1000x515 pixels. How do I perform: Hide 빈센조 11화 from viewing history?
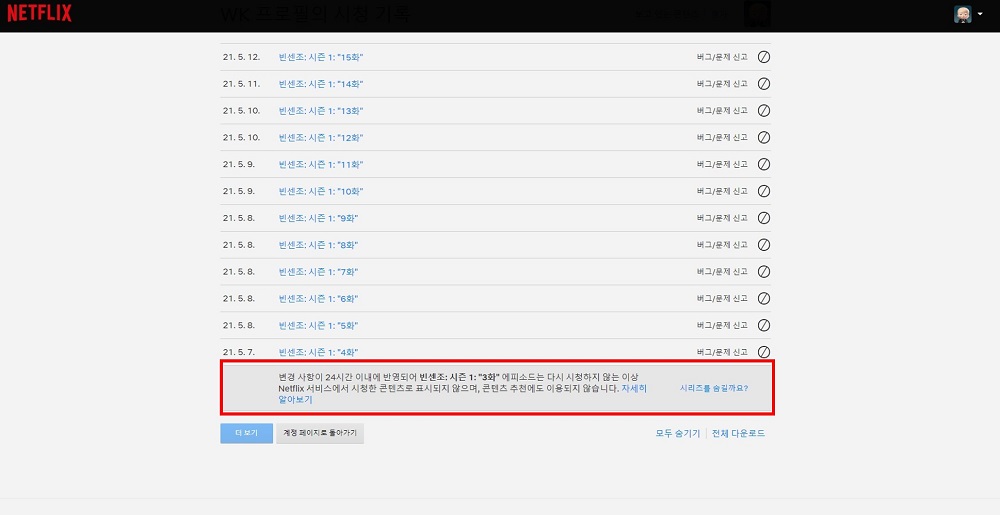tap(763, 164)
